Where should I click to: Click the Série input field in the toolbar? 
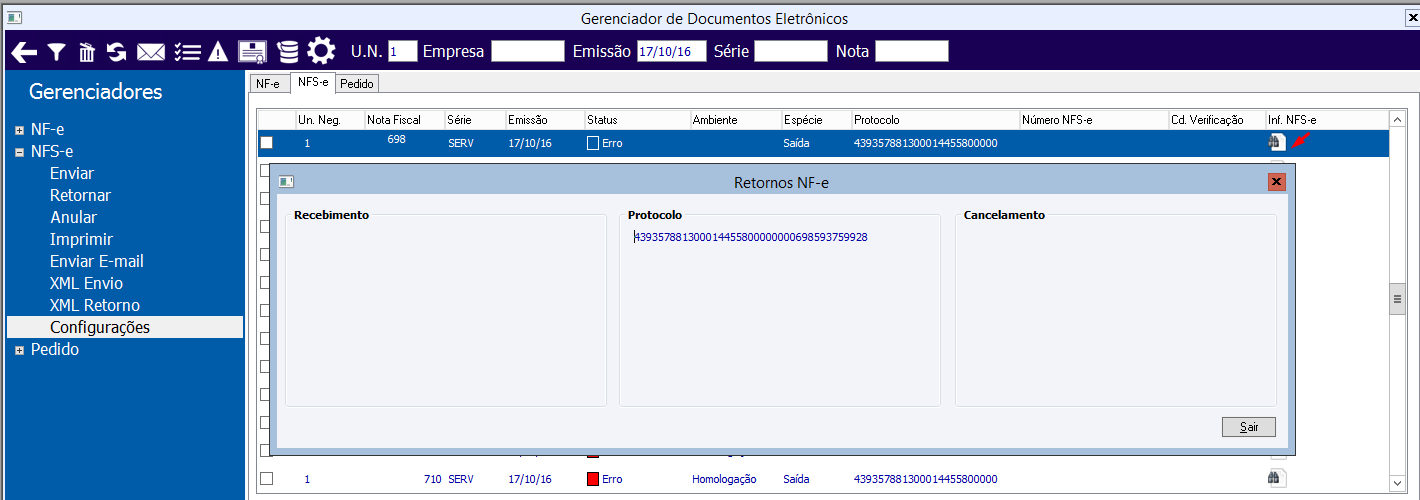coord(790,51)
